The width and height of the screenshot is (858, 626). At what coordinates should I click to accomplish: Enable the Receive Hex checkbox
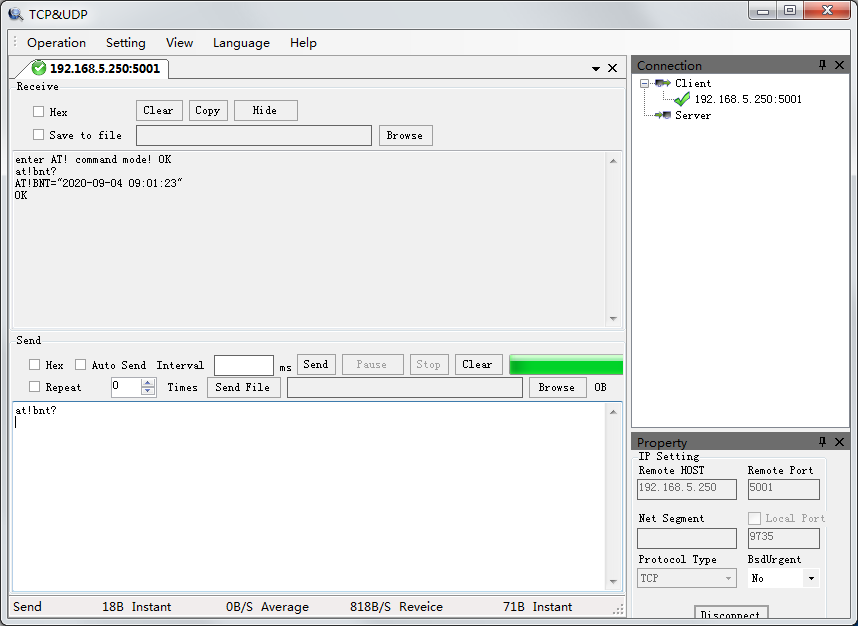click(x=39, y=112)
